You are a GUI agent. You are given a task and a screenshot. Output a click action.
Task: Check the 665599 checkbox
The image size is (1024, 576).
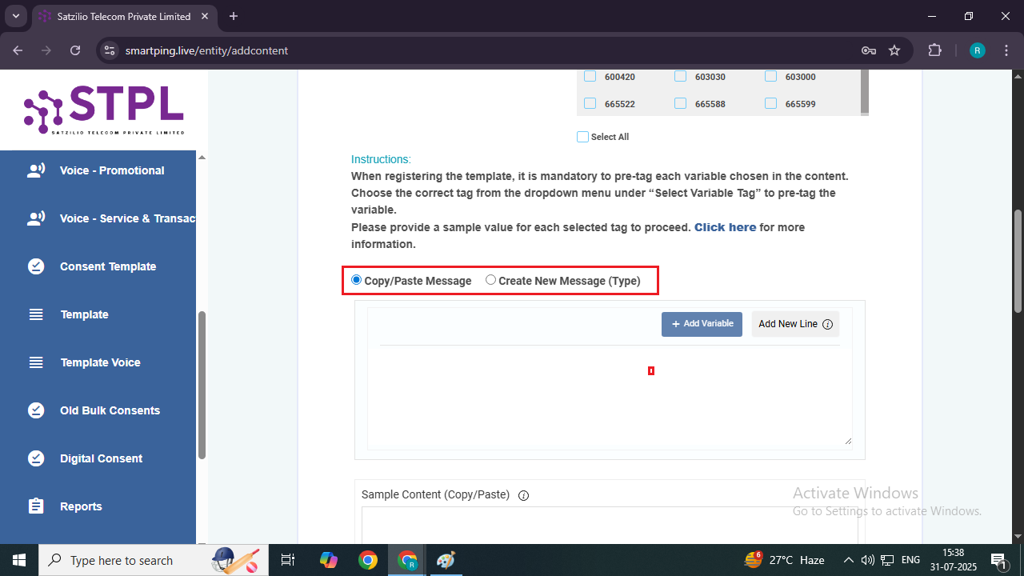pos(771,103)
